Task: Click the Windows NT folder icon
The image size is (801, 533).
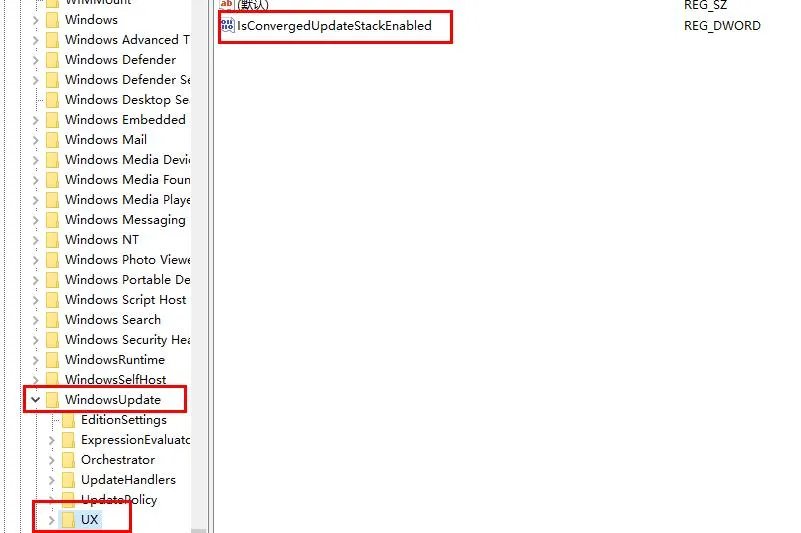Action: [52, 240]
